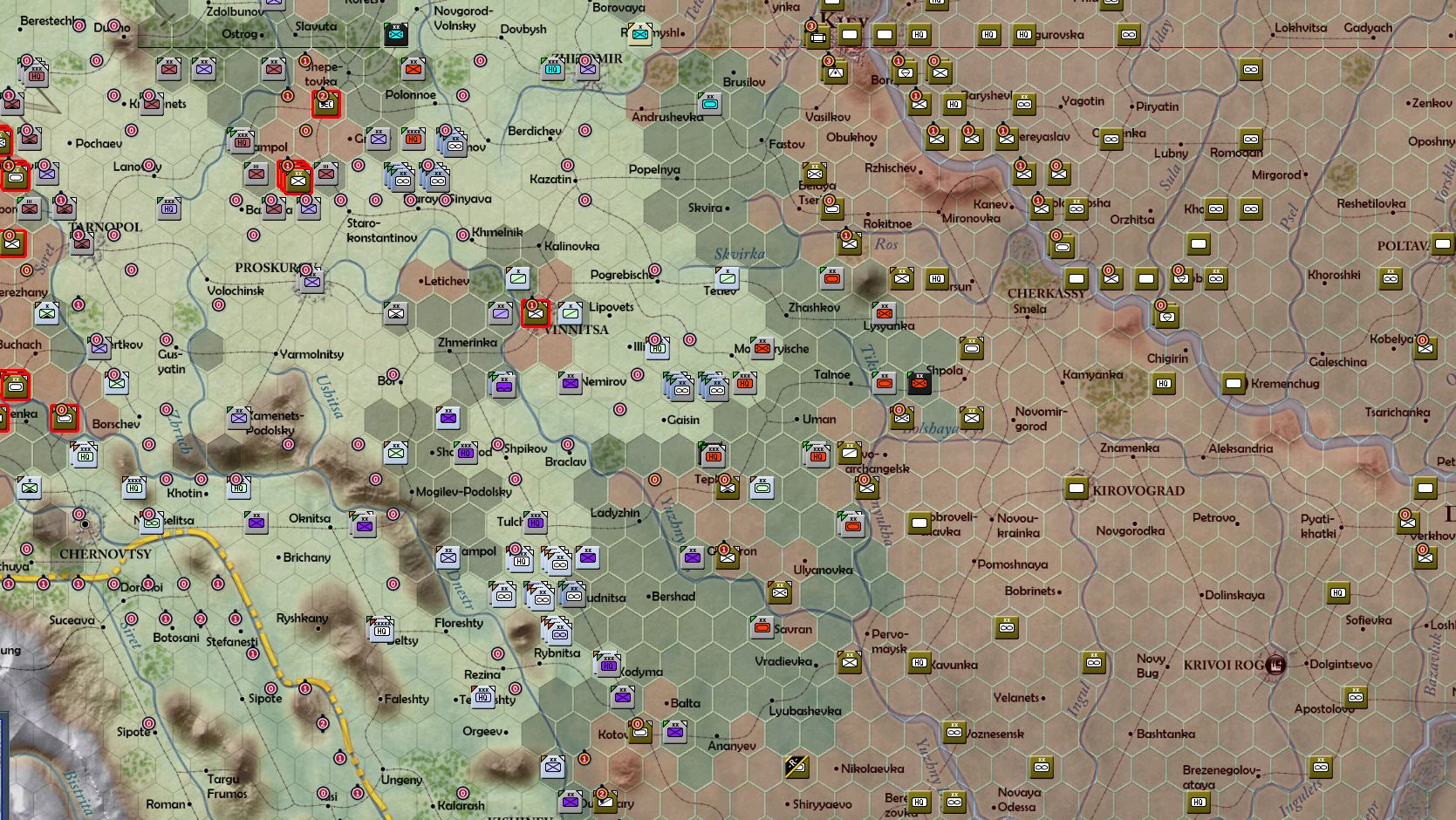Select the red HQ counter at Teplik
Viewport: 1456px width, 820px height.
(713, 454)
